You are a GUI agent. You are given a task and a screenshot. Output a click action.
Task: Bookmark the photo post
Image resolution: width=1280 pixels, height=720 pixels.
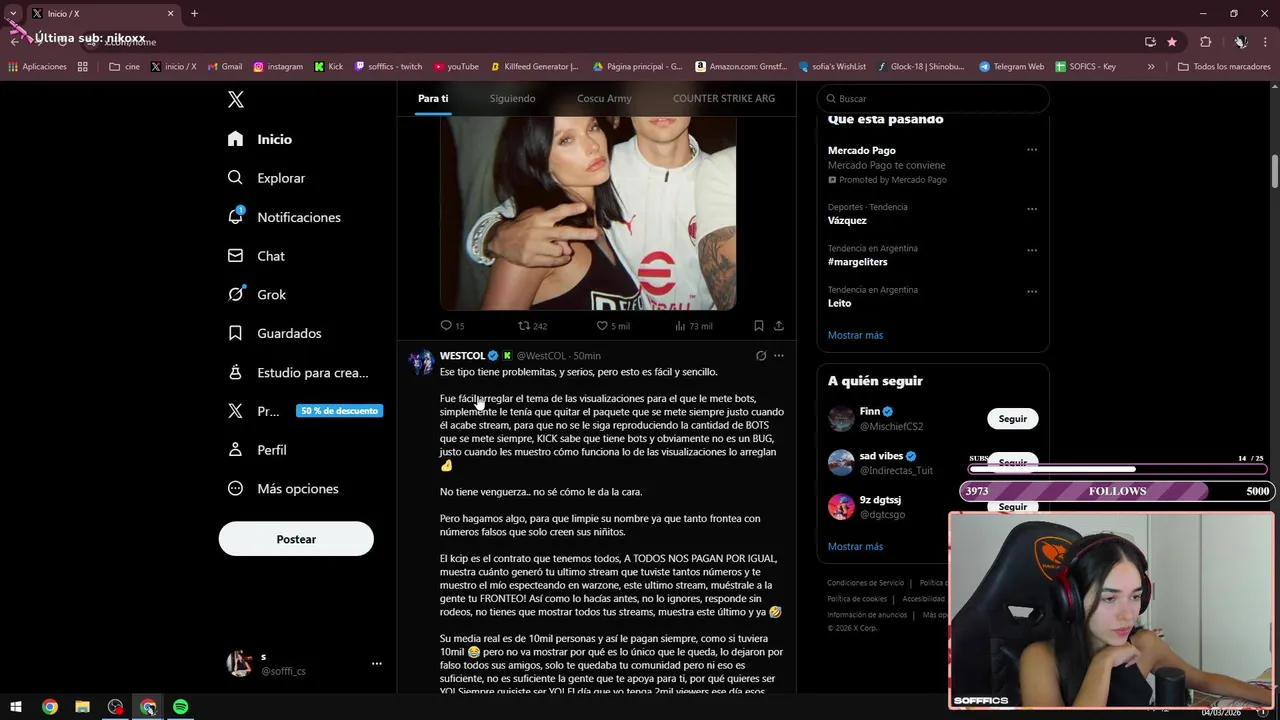pos(759,326)
